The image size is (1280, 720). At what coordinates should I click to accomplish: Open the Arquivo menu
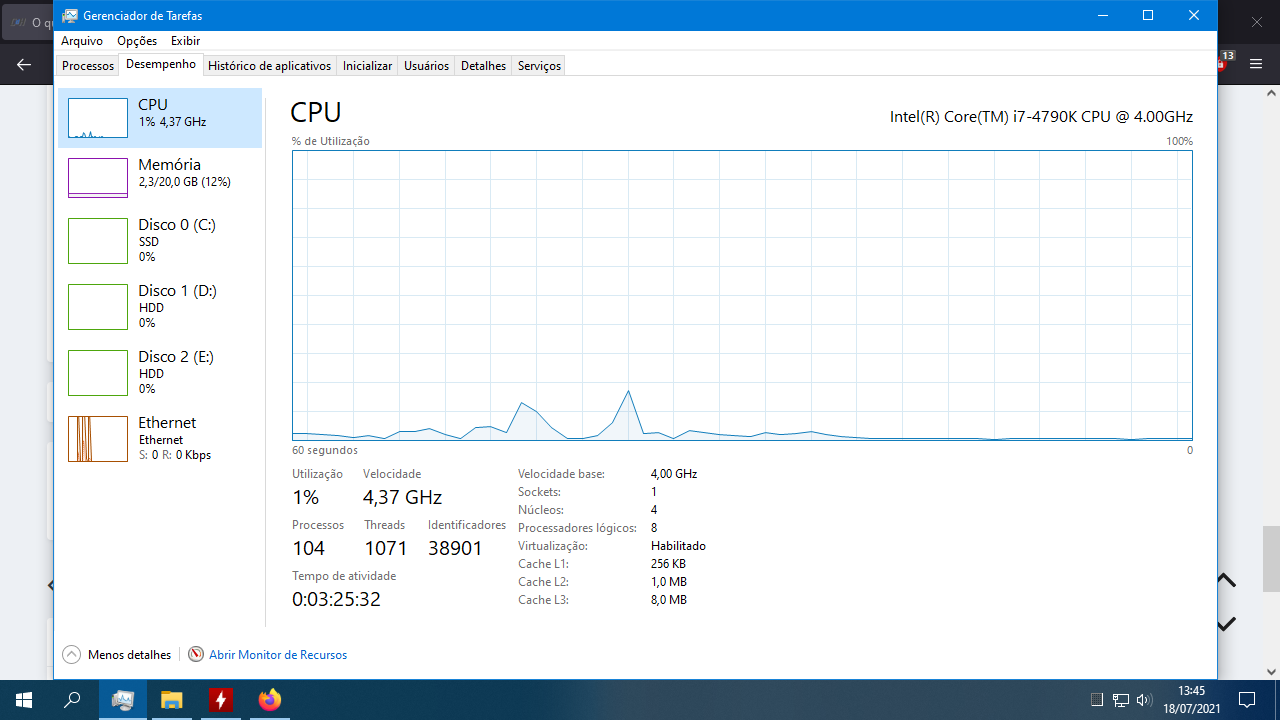click(82, 41)
